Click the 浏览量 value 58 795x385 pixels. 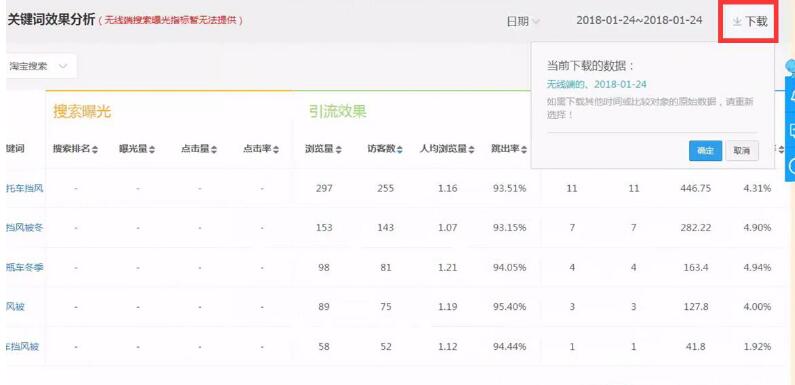pyautogui.click(x=324, y=347)
